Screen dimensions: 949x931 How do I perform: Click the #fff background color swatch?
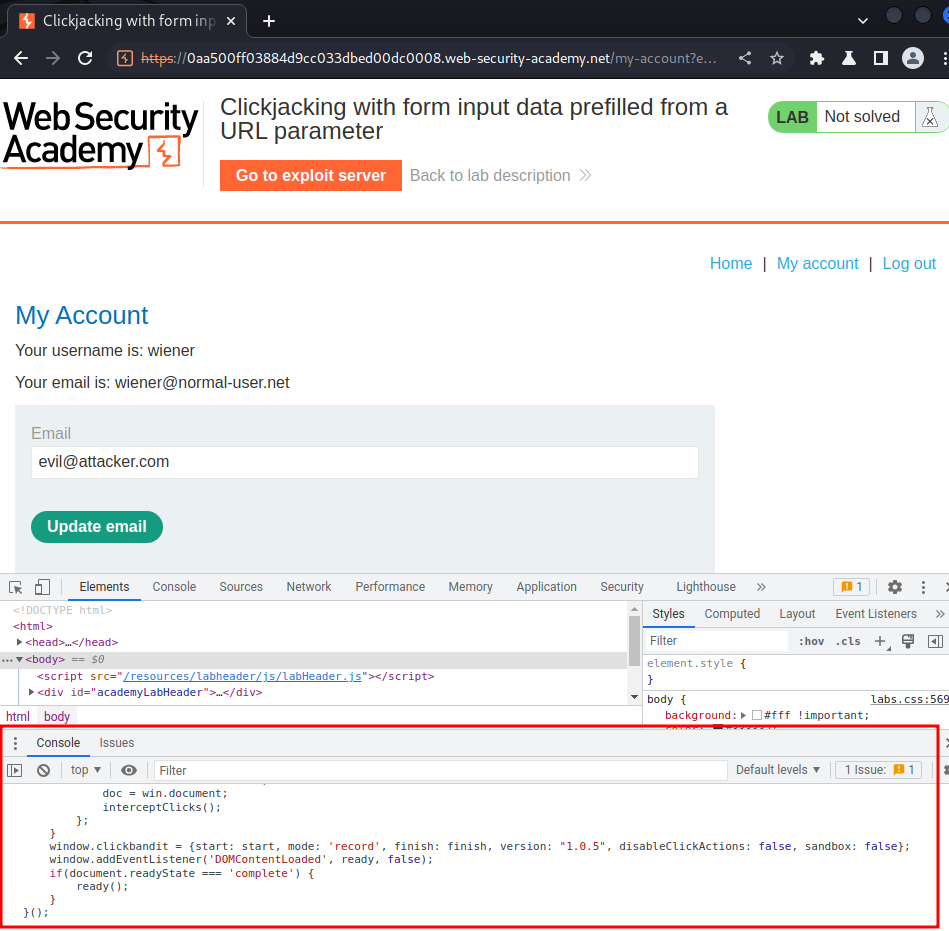[757, 716]
